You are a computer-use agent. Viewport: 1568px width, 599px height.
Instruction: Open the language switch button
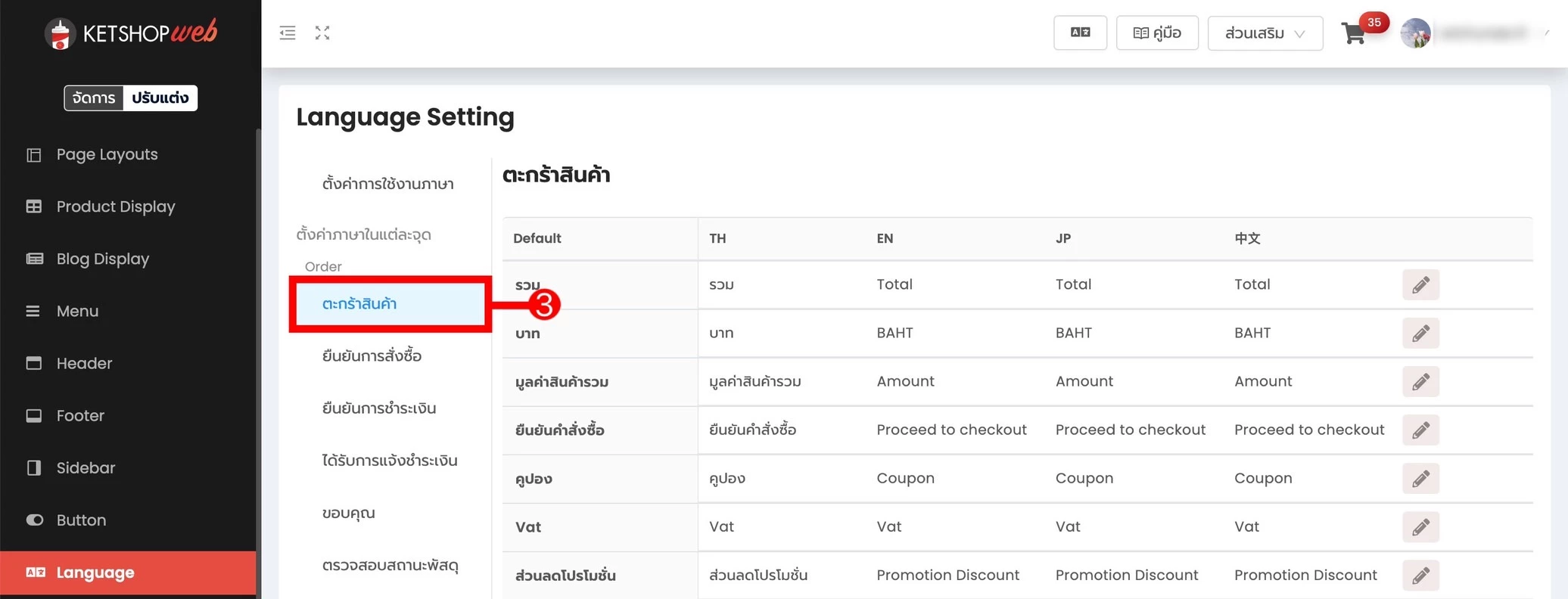1080,33
